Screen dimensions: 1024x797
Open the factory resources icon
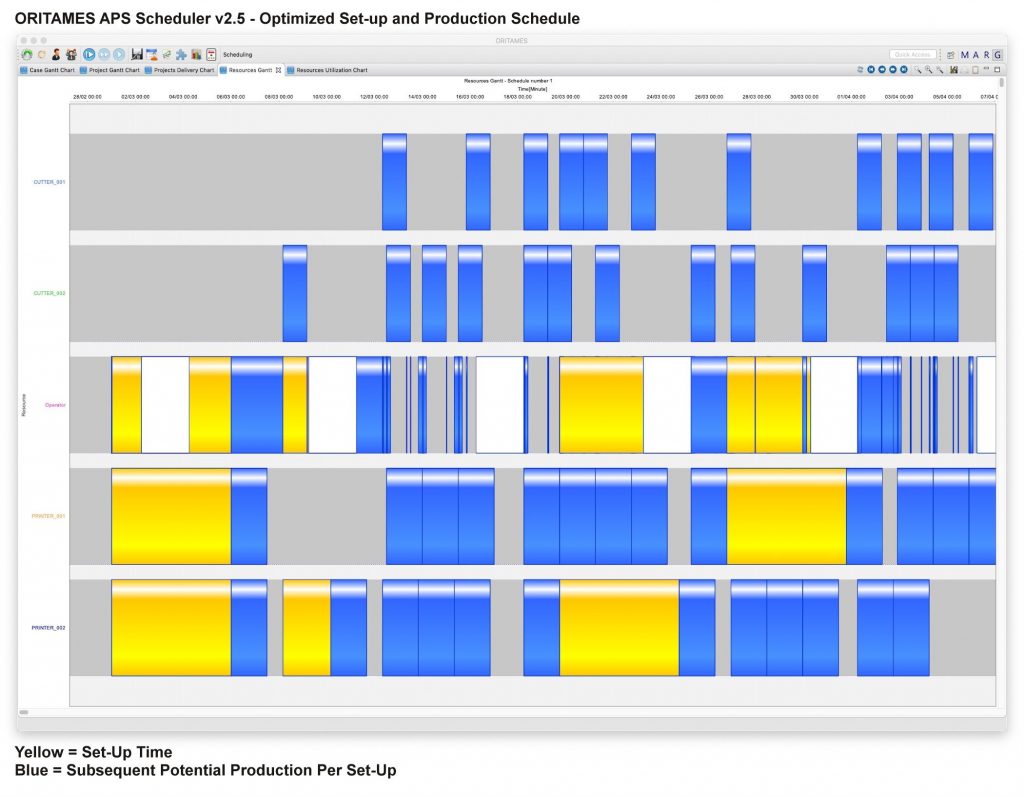coord(137,55)
